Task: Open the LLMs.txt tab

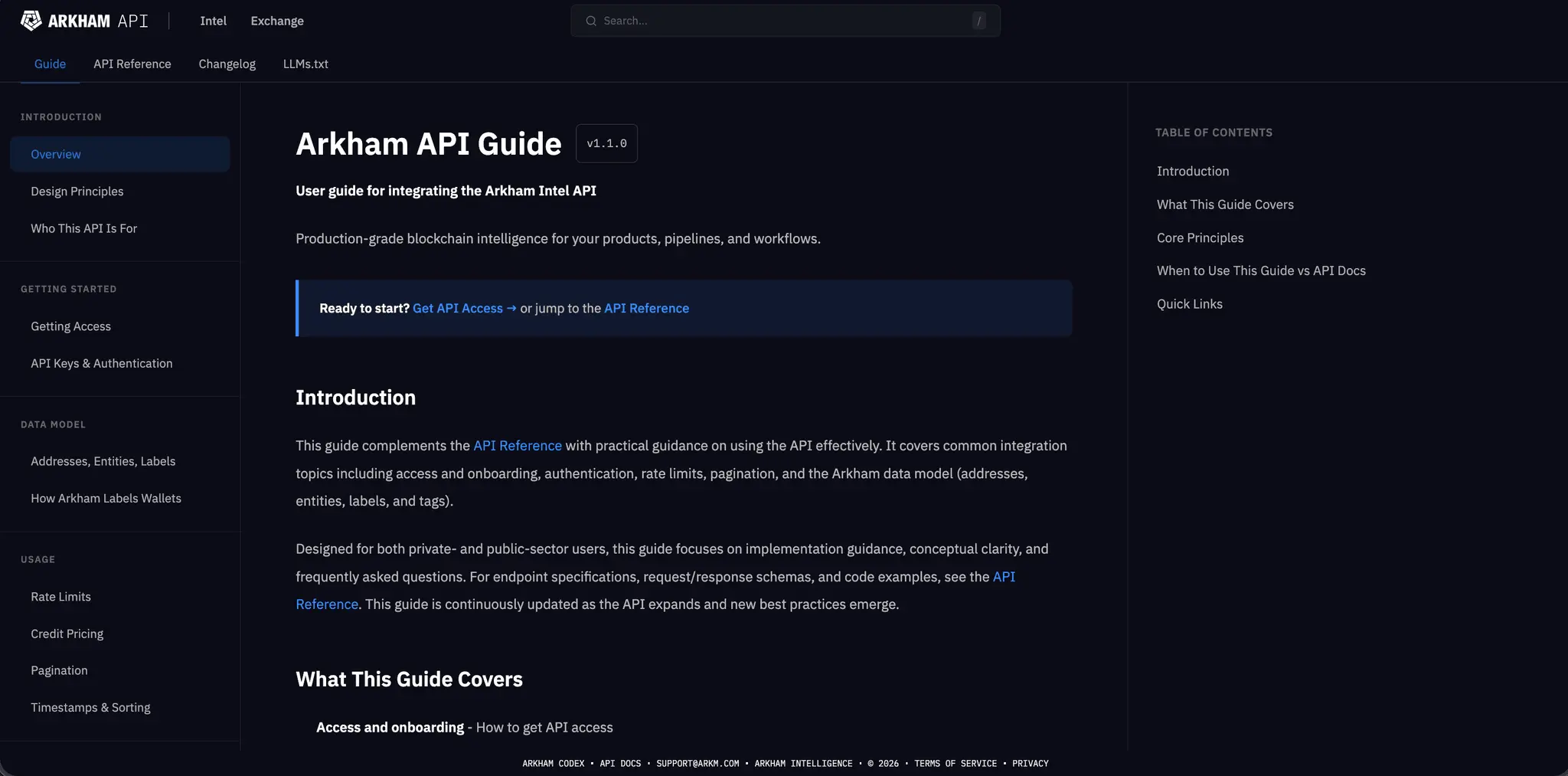Action: tap(305, 64)
